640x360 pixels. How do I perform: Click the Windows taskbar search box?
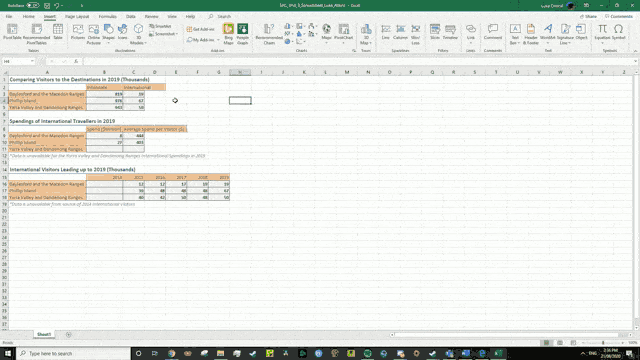tap(73, 353)
